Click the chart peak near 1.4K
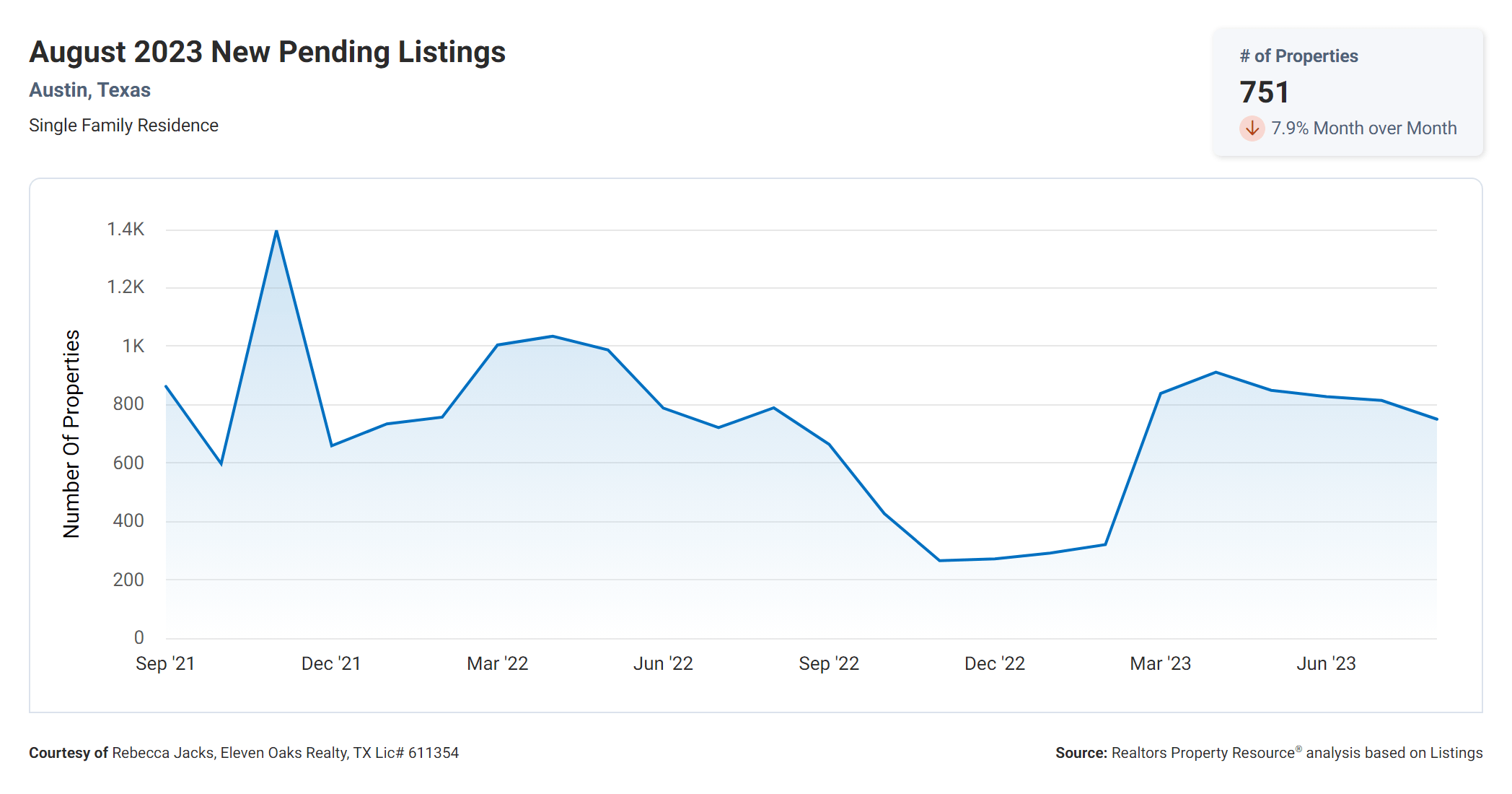Viewport: 1512px width, 794px height. coord(276,232)
